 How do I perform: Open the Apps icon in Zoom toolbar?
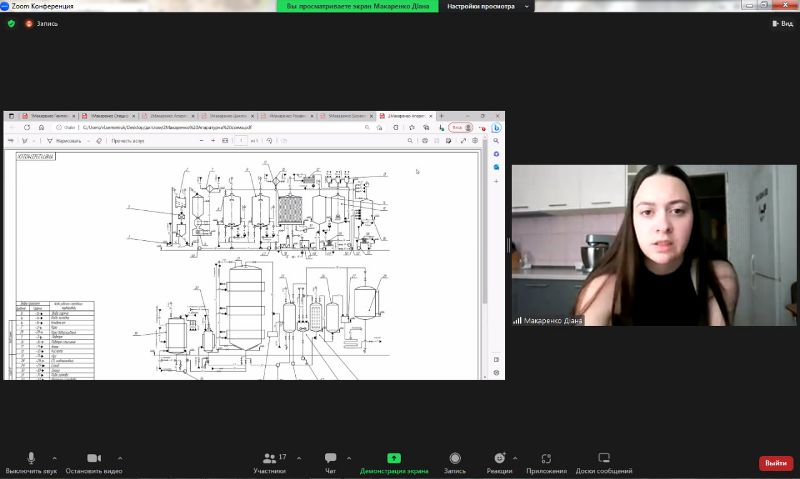546,459
